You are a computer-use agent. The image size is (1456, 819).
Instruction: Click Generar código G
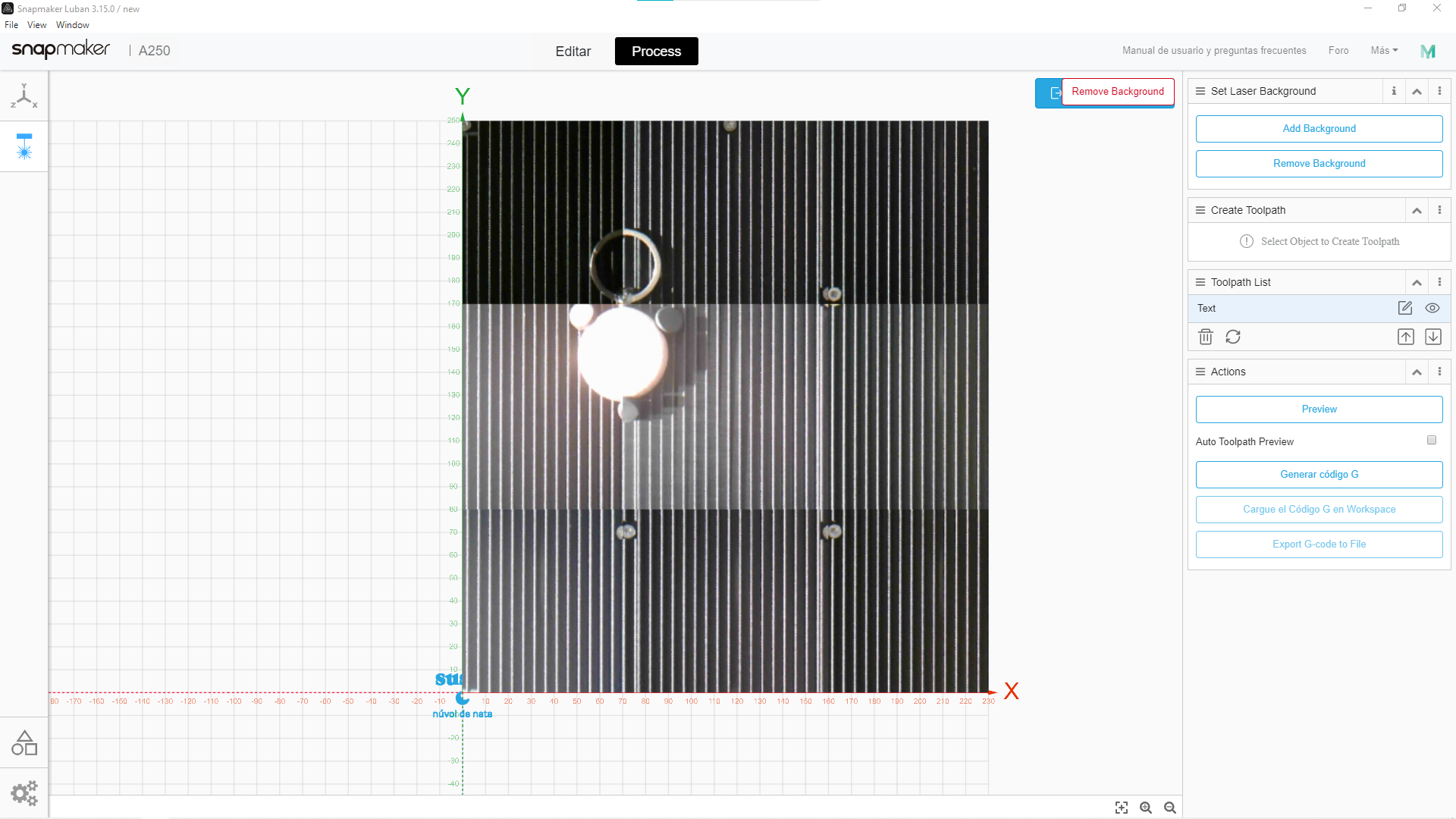(1319, 474)
